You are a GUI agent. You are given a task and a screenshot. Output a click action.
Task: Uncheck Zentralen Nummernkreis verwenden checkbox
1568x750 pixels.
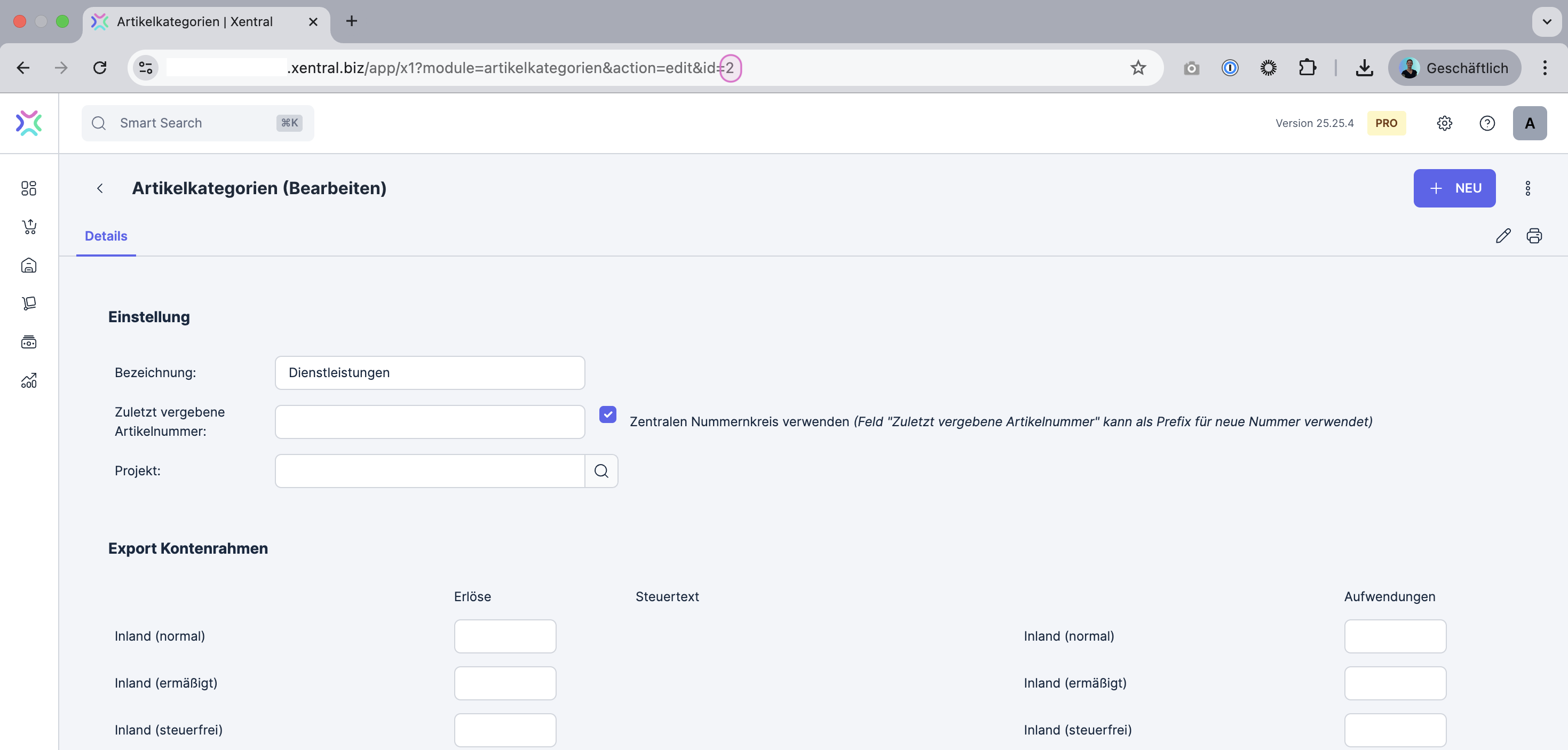pos(607,414)
